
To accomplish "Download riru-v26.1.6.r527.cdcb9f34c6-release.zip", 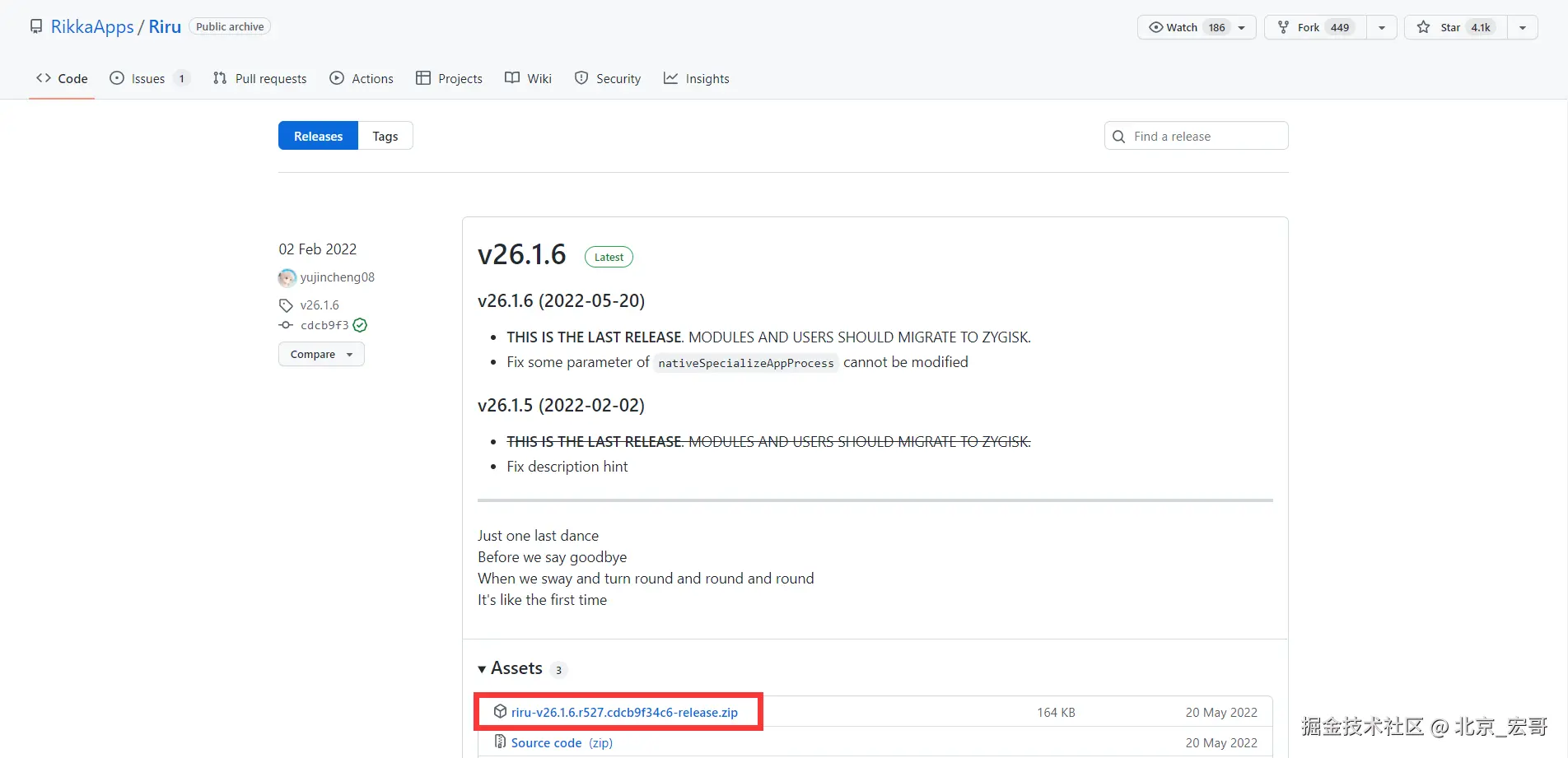I will (x=624, y=712).
